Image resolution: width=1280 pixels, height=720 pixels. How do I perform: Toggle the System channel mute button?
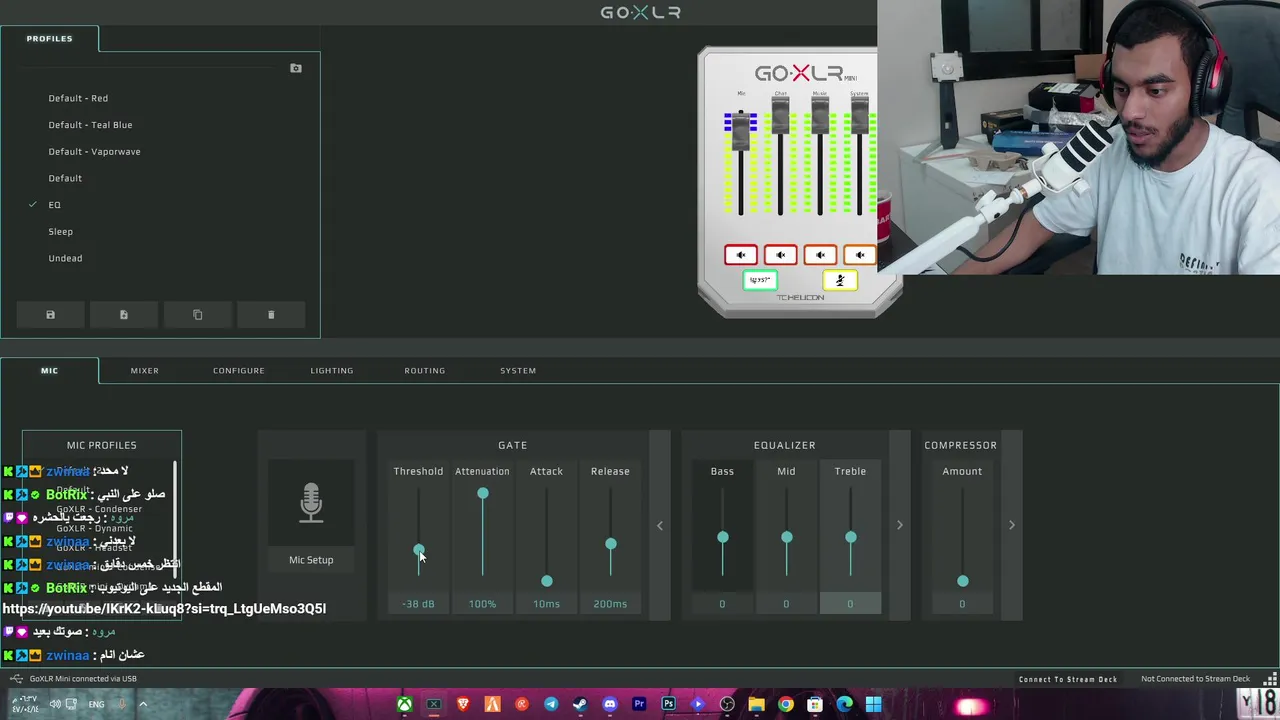859,255
